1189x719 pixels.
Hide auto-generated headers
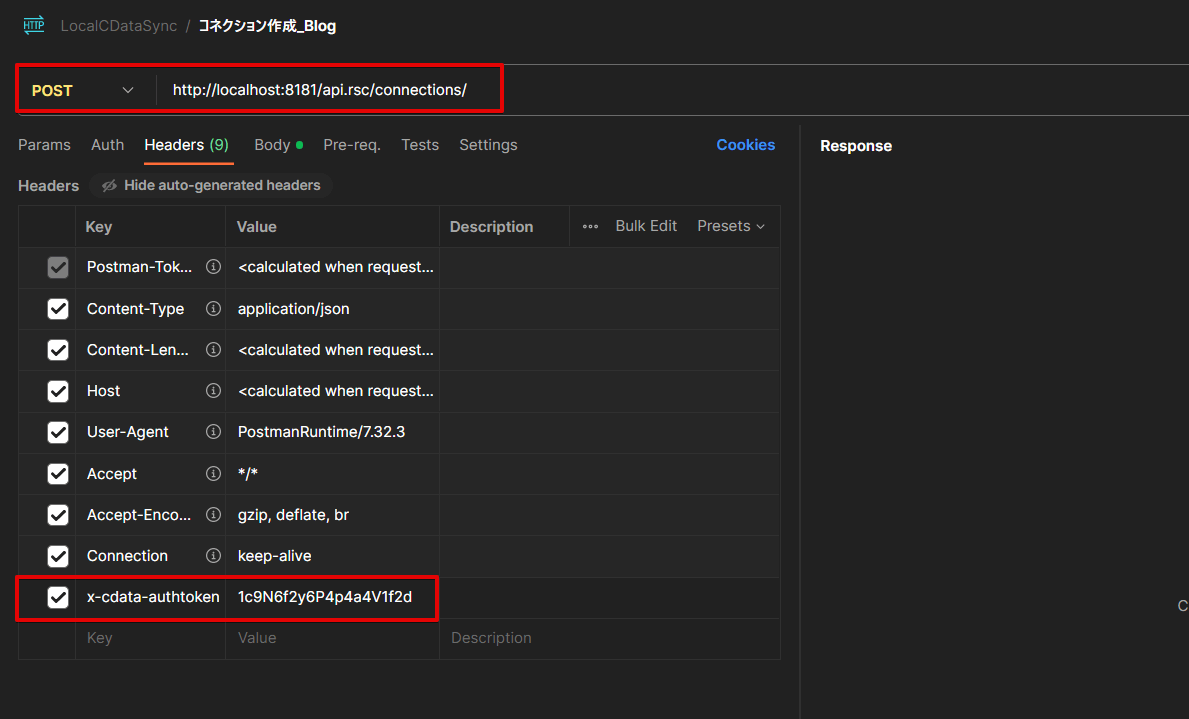point(211,185)
